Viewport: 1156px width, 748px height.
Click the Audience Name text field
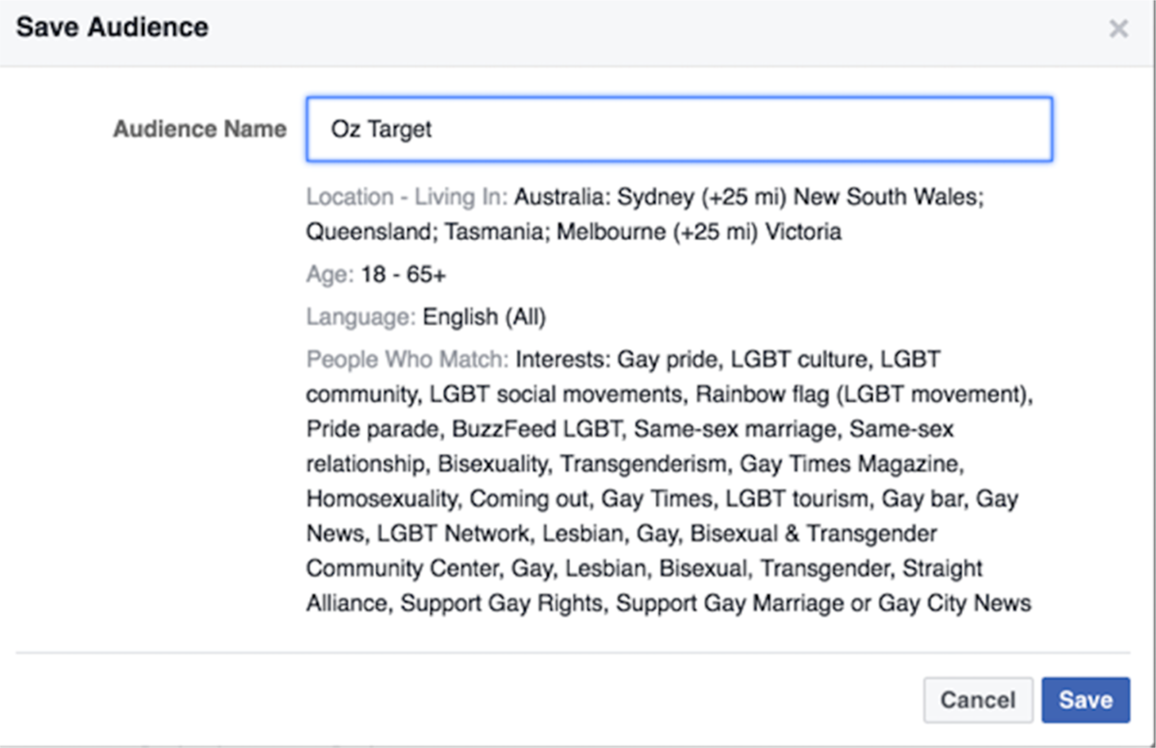click(679, 129)
